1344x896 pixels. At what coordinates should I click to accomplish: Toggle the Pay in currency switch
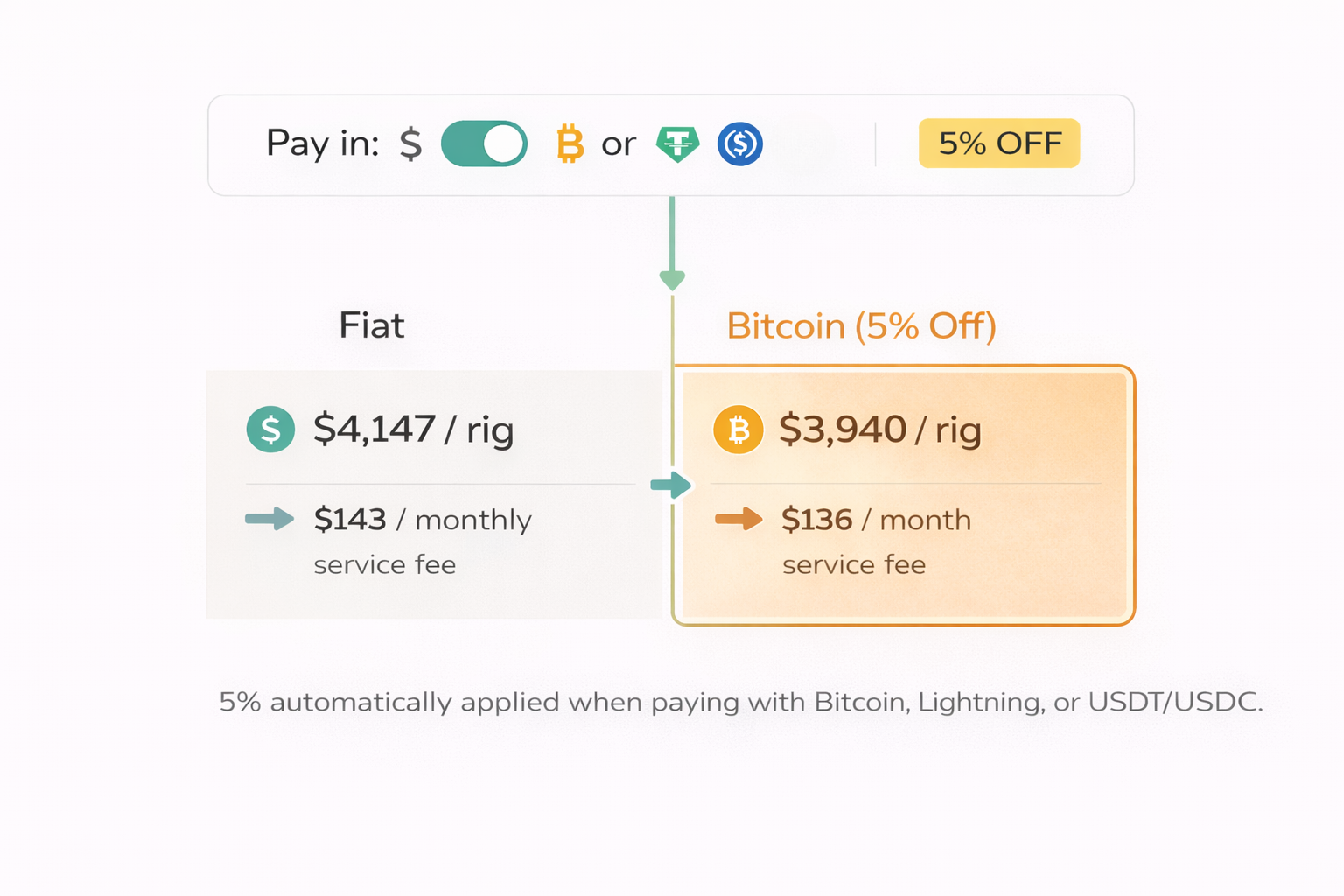click(484, 143)
